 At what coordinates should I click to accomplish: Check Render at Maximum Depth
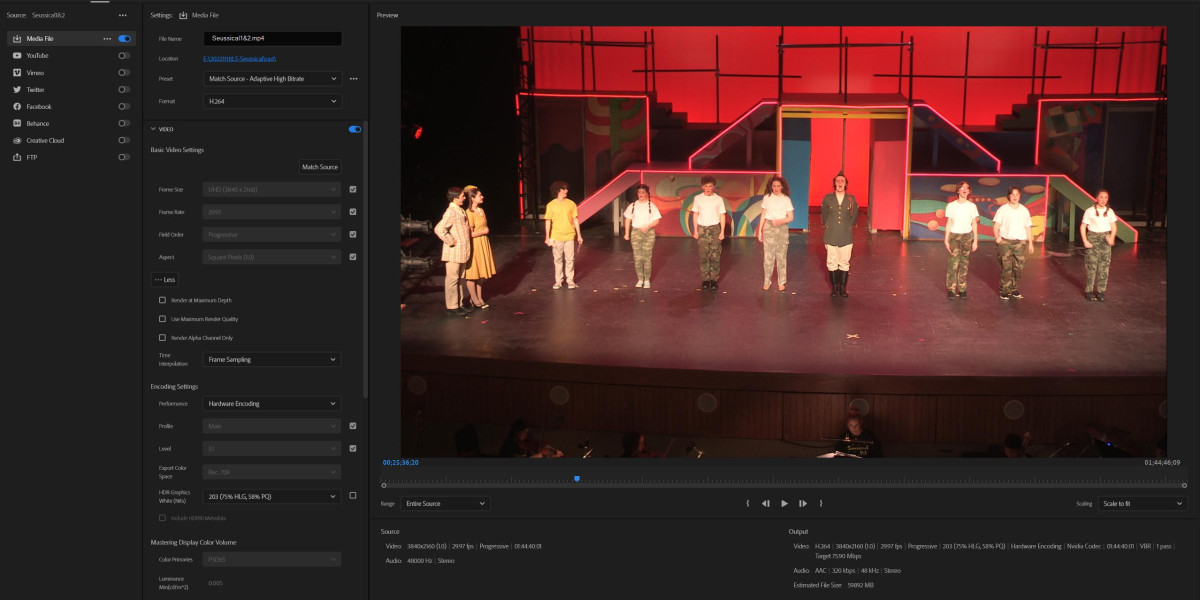click(163, 300)
